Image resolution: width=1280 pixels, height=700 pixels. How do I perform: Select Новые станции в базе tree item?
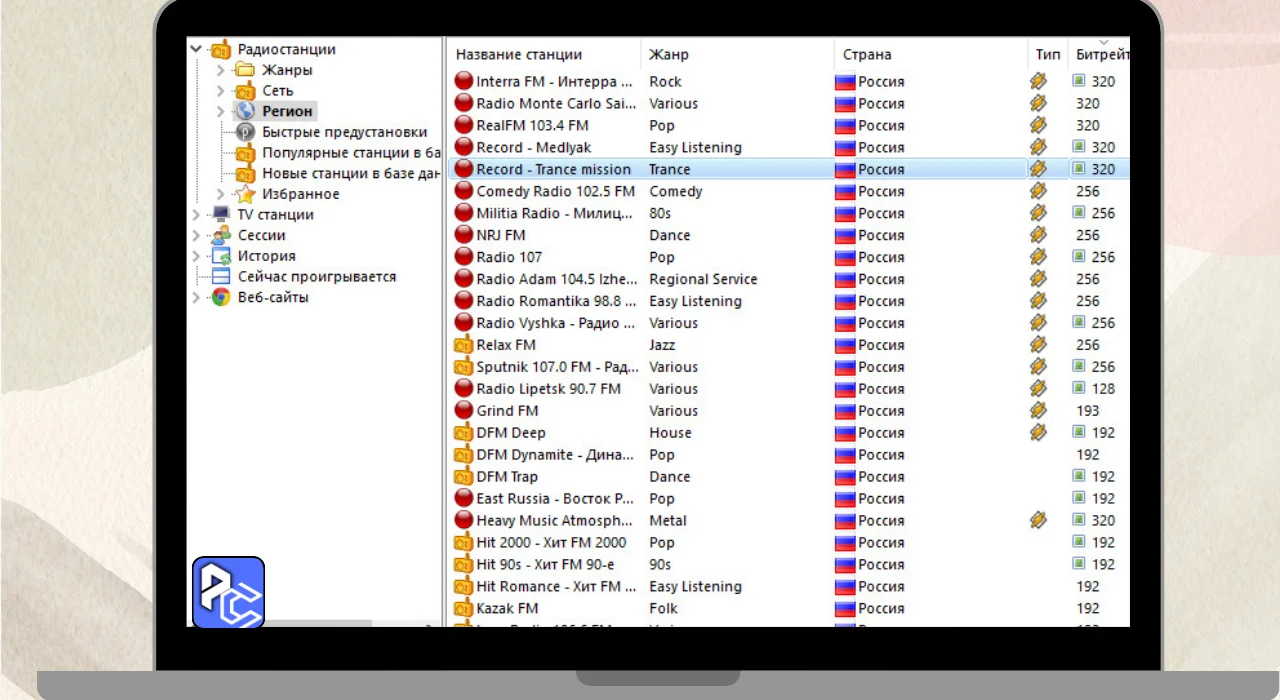351,173
